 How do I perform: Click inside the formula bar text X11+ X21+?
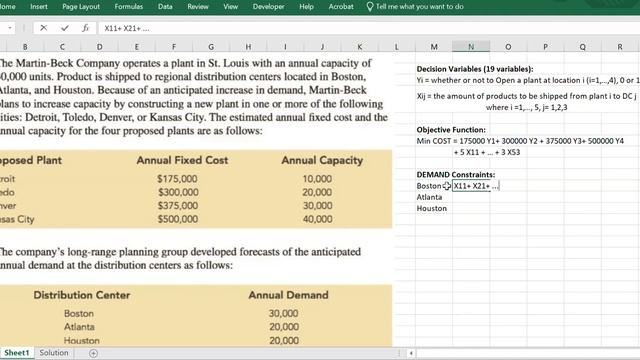(x=127, y=28)
